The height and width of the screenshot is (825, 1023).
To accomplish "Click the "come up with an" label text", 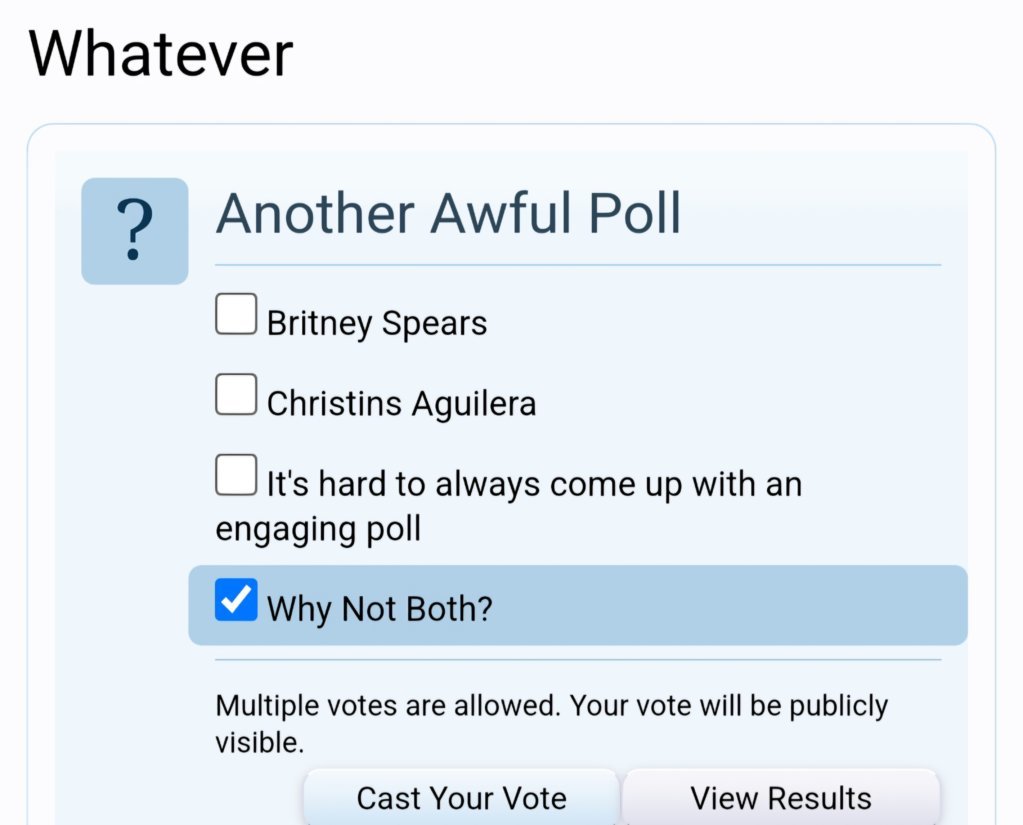I will pos(675,485).
